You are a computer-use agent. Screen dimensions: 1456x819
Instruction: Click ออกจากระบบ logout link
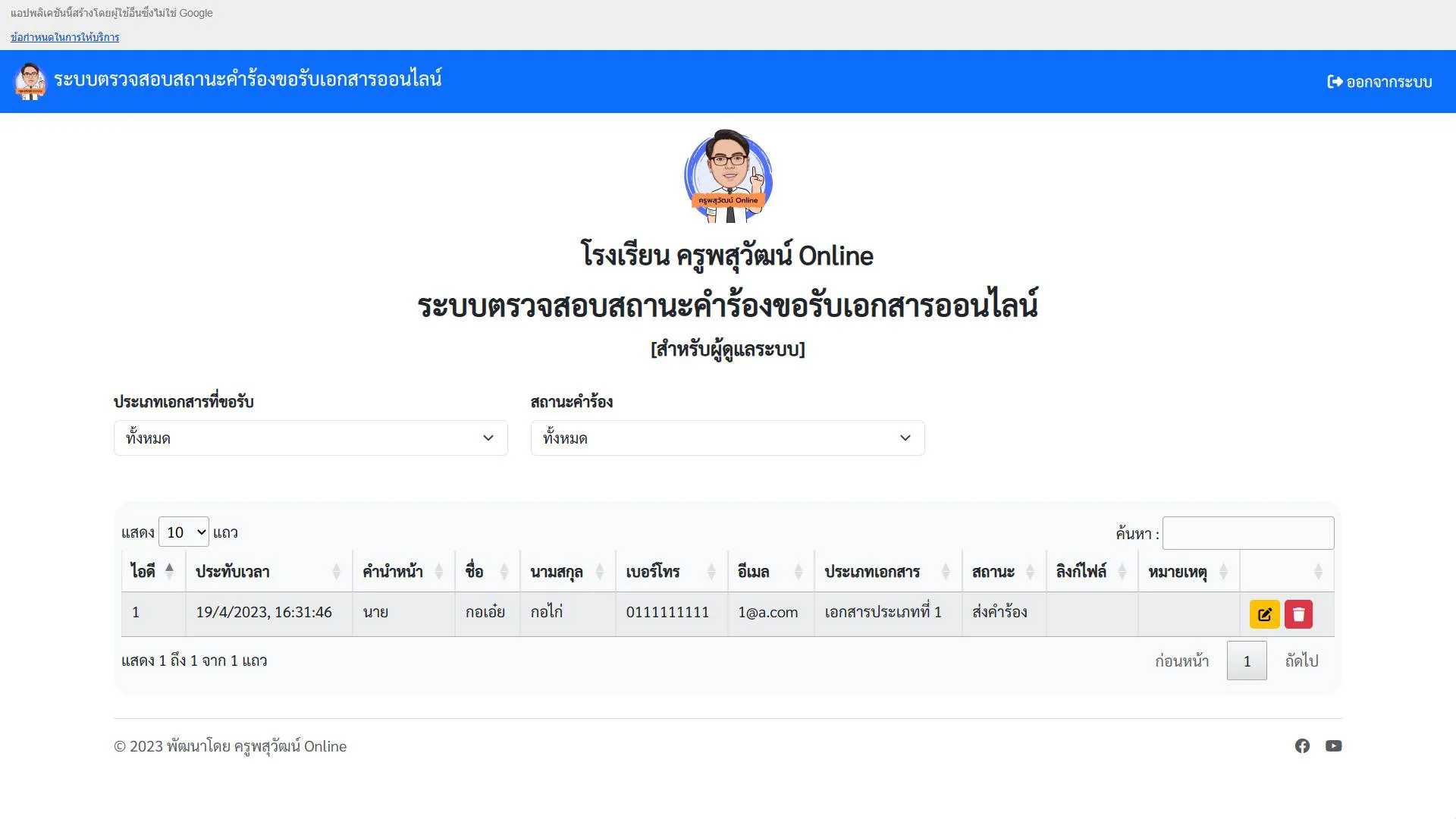pos(1379,82)
